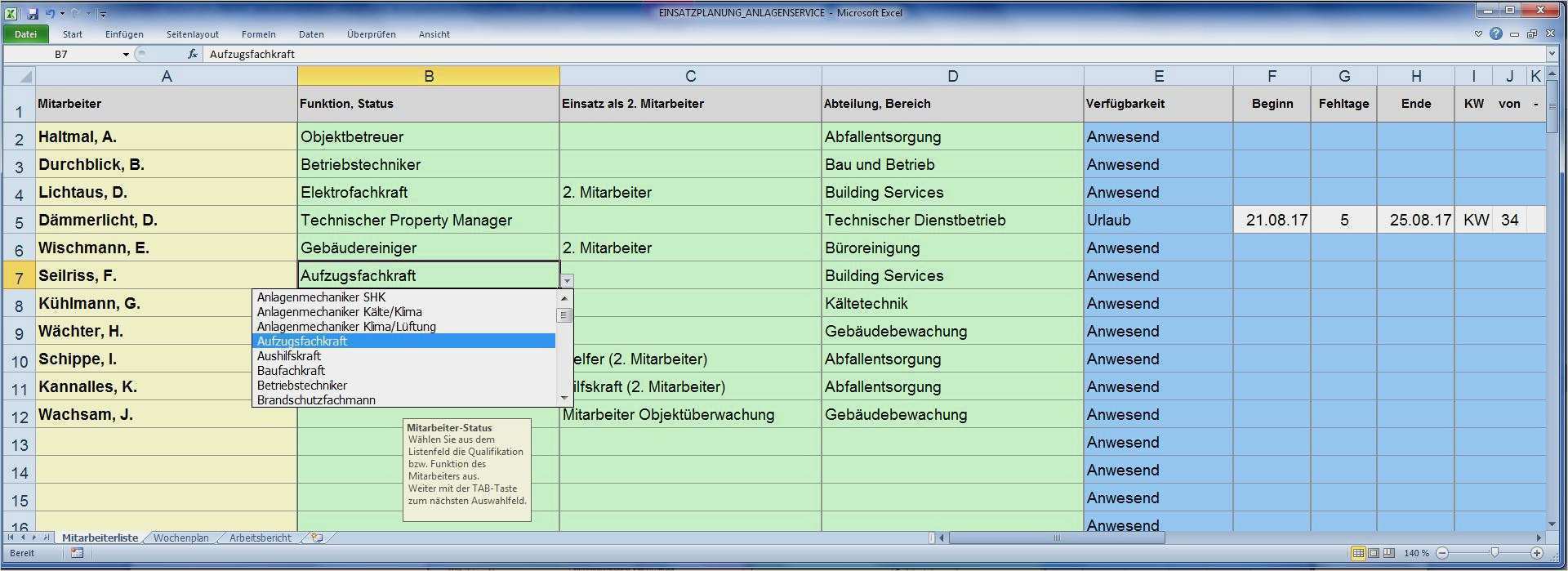Switch to the Start ribbon tab
Viewport: 1568px width, 571px height.
[73, 34]
